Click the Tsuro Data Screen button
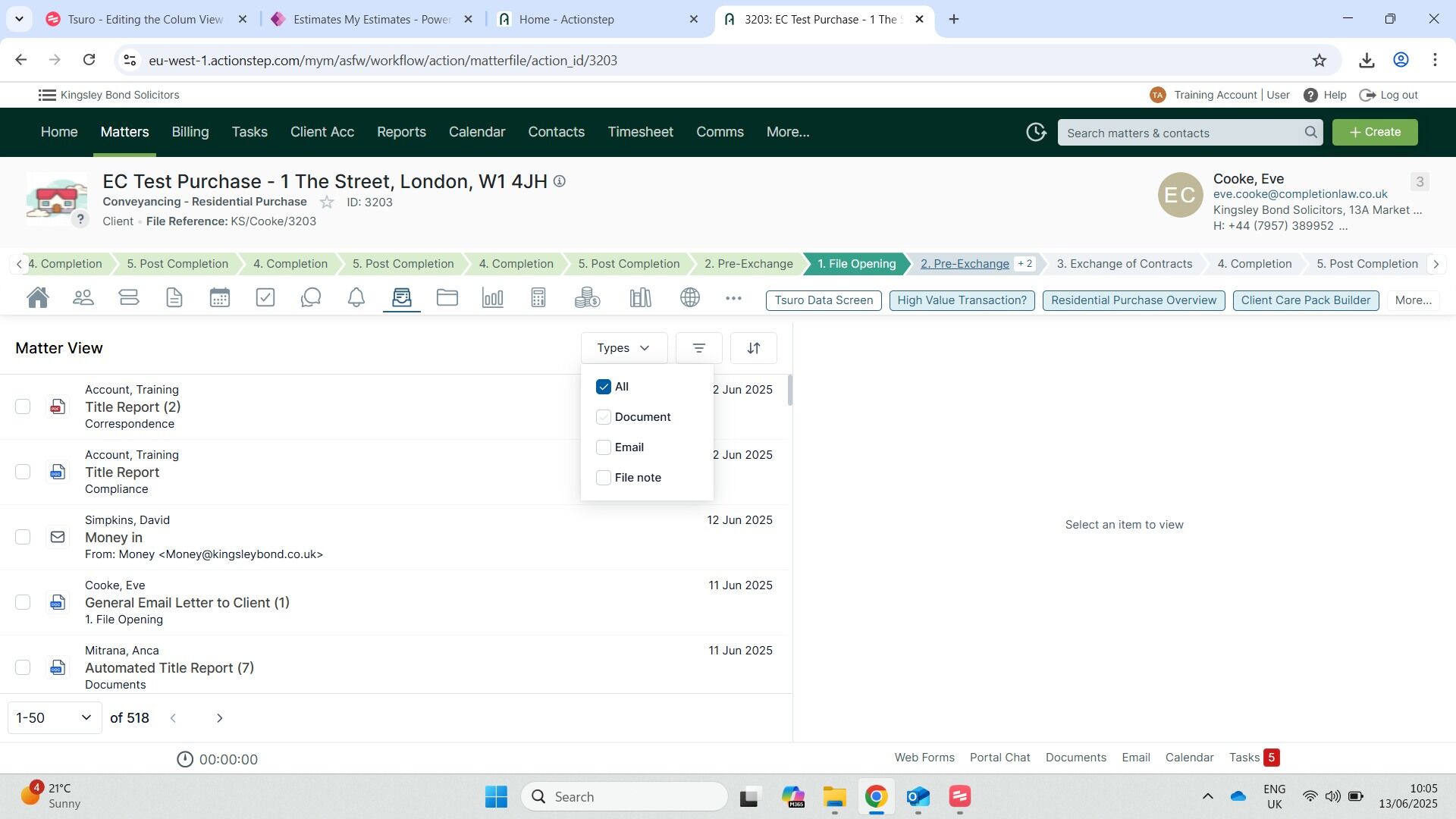This screenshot has height=819, width=1456. point(824,300)
